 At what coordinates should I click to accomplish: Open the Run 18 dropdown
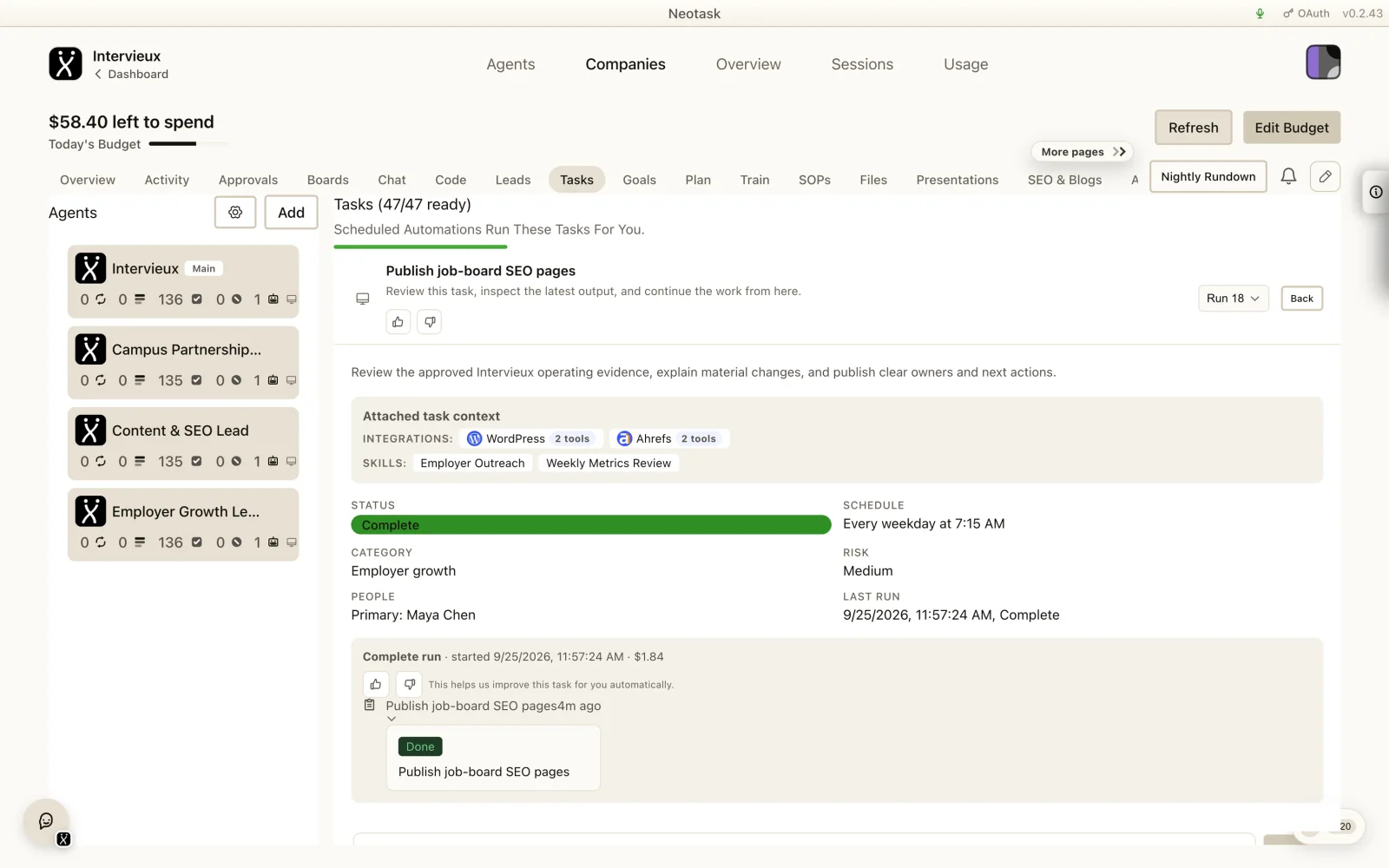1233,299
